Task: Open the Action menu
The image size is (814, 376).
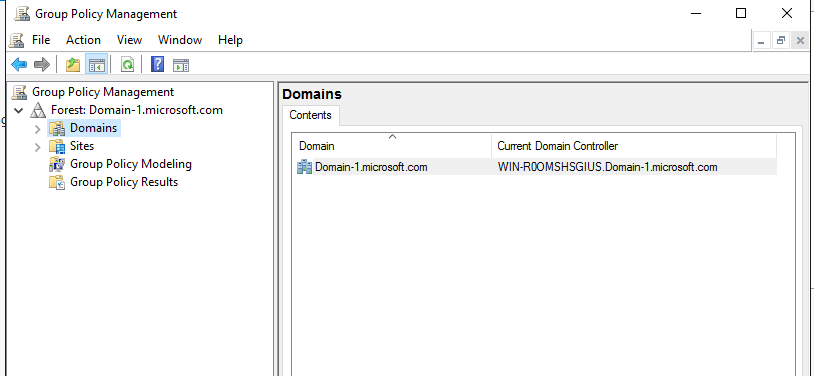Action: [x=83, y=40]
